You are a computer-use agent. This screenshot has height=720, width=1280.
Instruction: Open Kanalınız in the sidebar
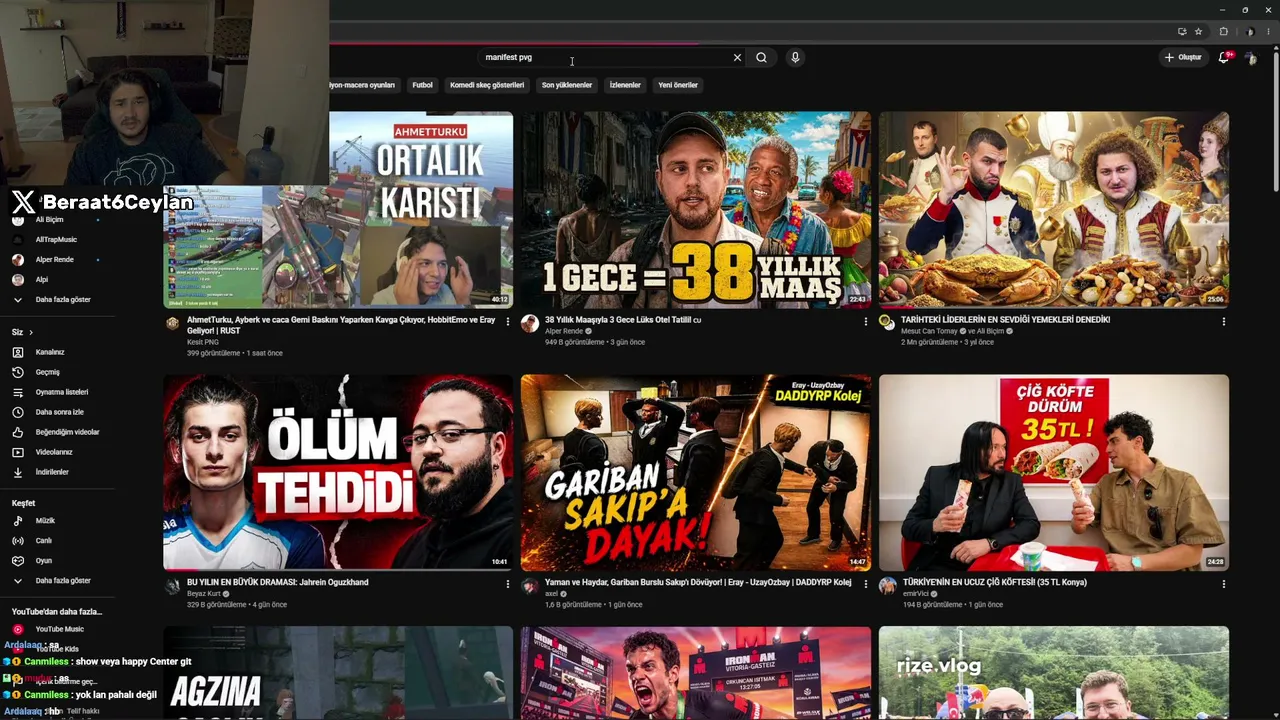(56, 352)
